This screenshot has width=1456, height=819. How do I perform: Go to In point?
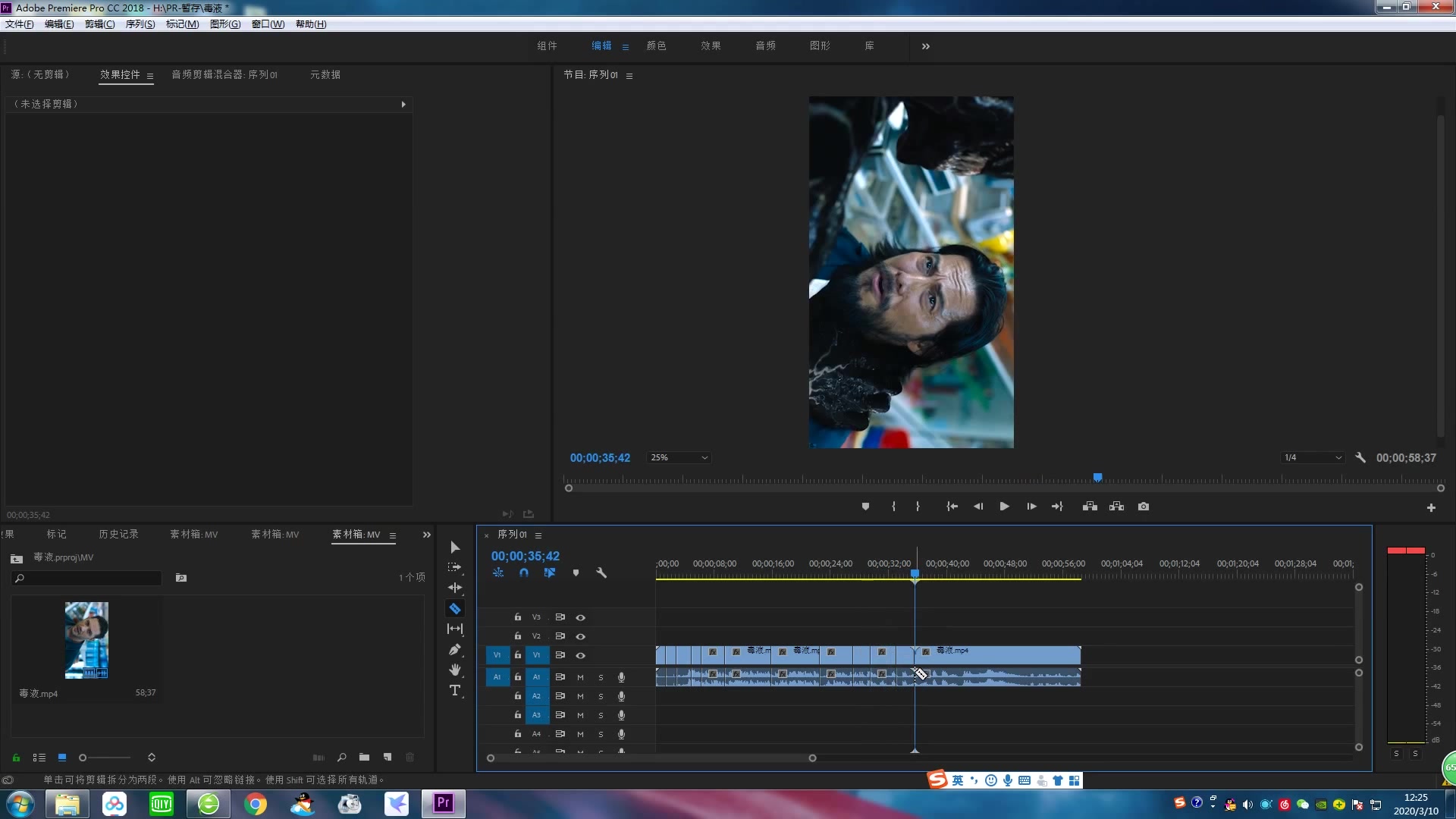952,507
